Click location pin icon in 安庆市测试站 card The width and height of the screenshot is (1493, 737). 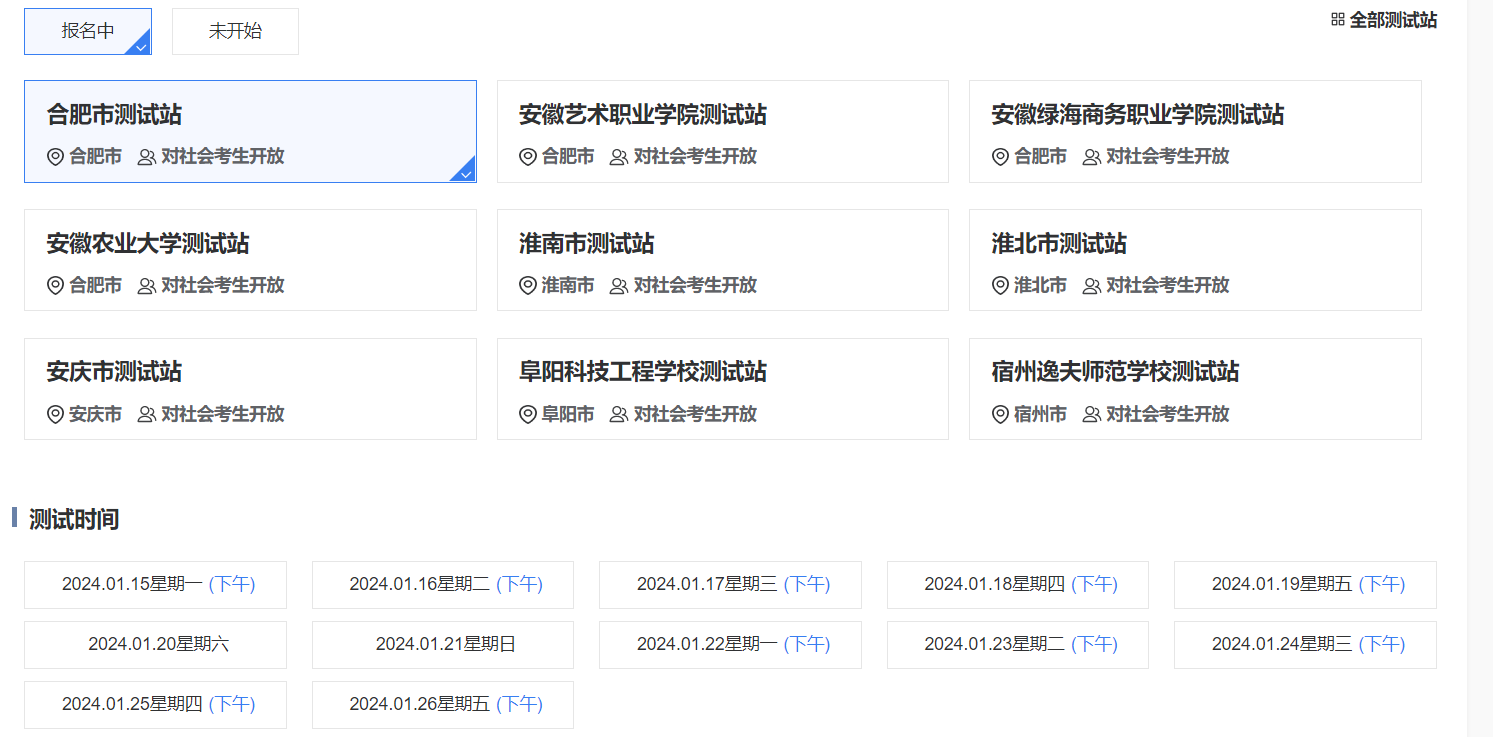[56, 414]
